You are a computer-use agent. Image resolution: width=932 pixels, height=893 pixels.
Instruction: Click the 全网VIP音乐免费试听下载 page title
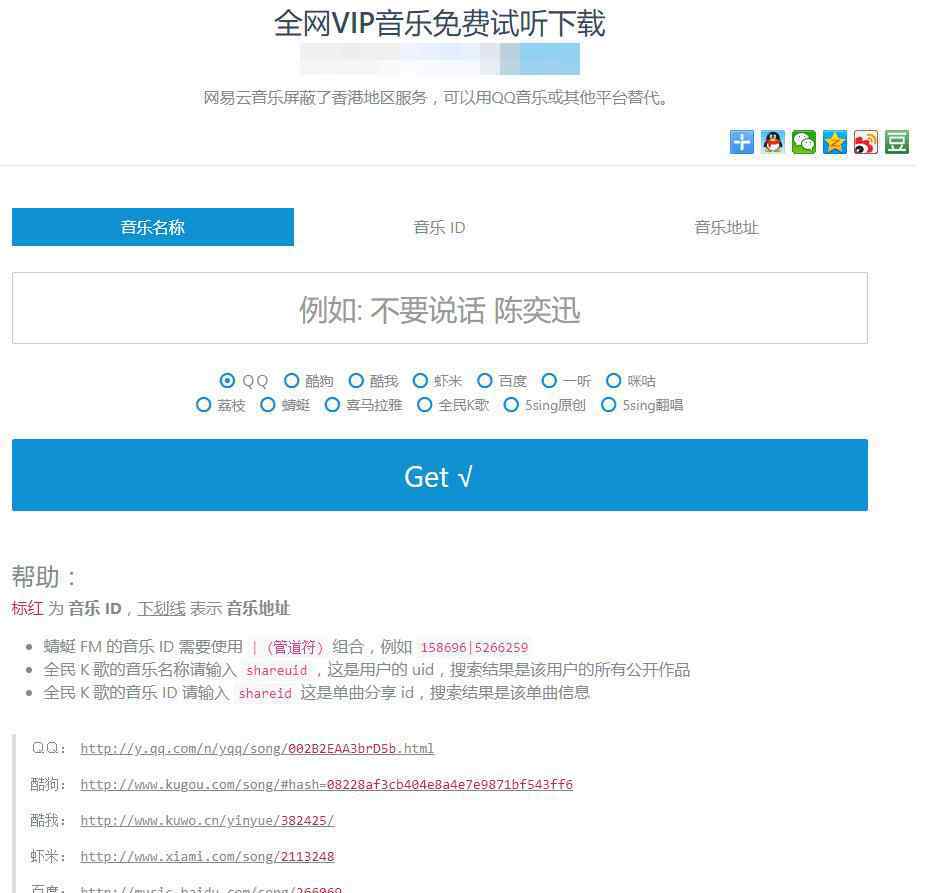pos(439,24)
